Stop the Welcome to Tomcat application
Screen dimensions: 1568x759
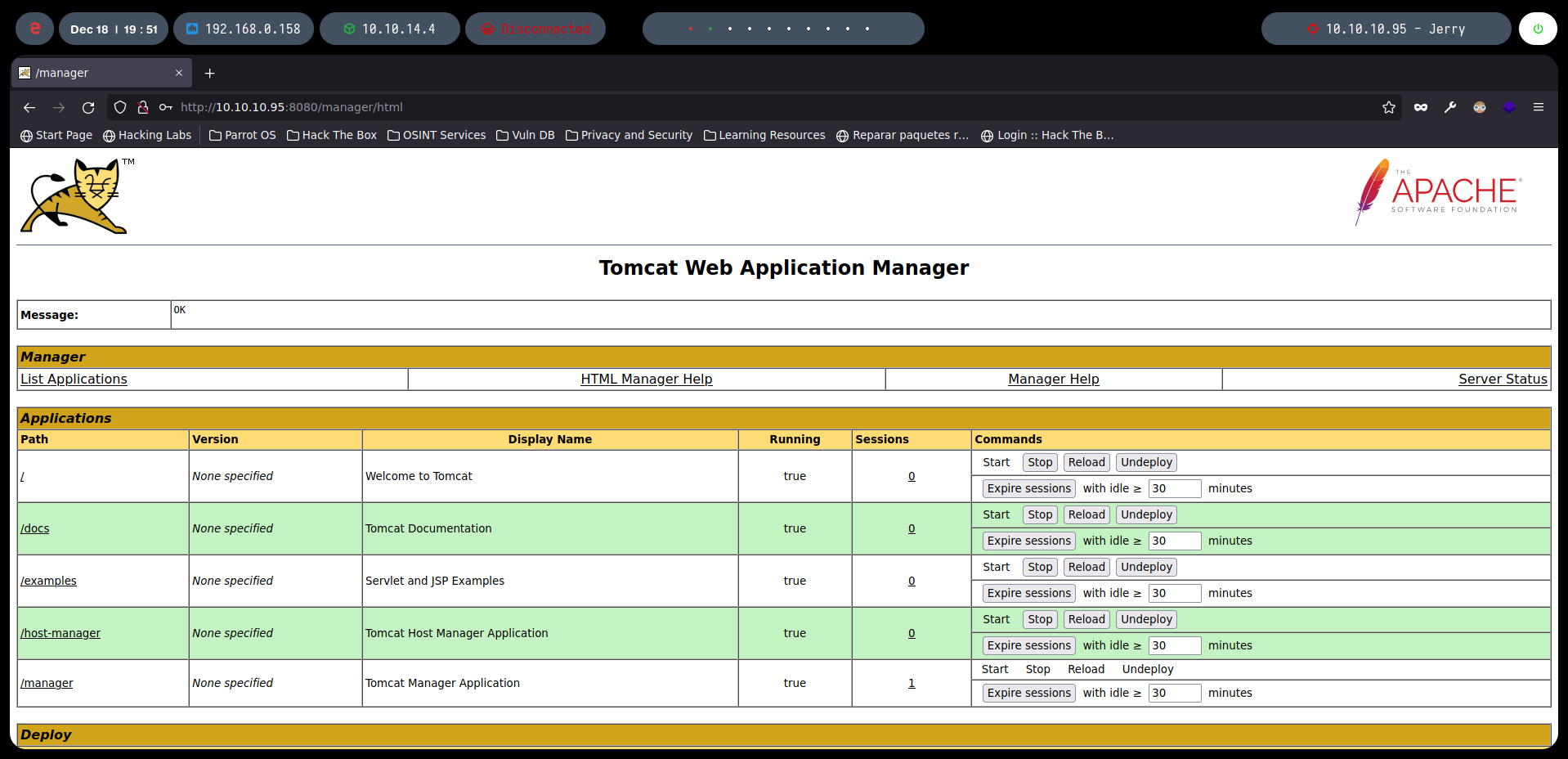(x=1040, y=462)
